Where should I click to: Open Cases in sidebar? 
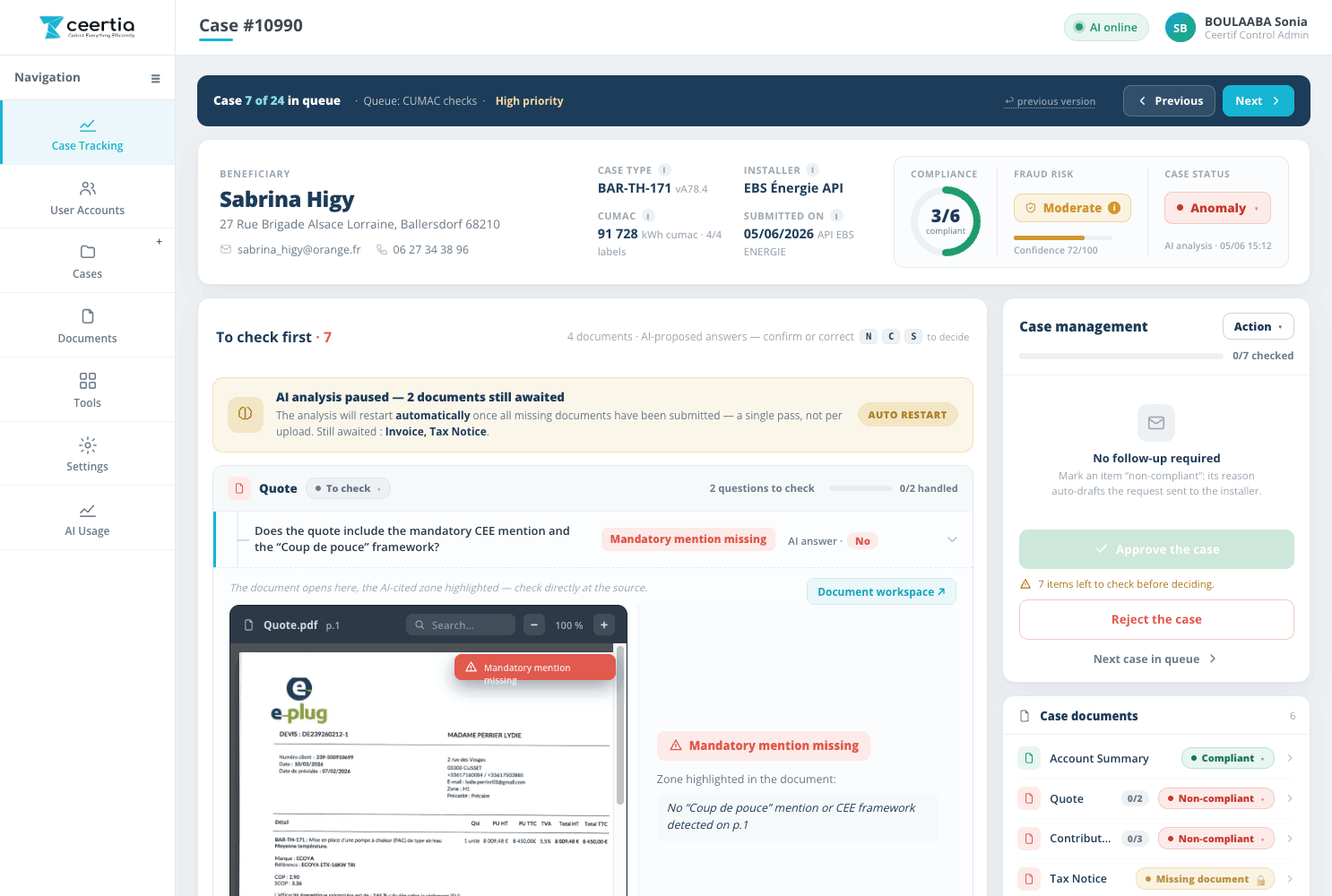87,261
